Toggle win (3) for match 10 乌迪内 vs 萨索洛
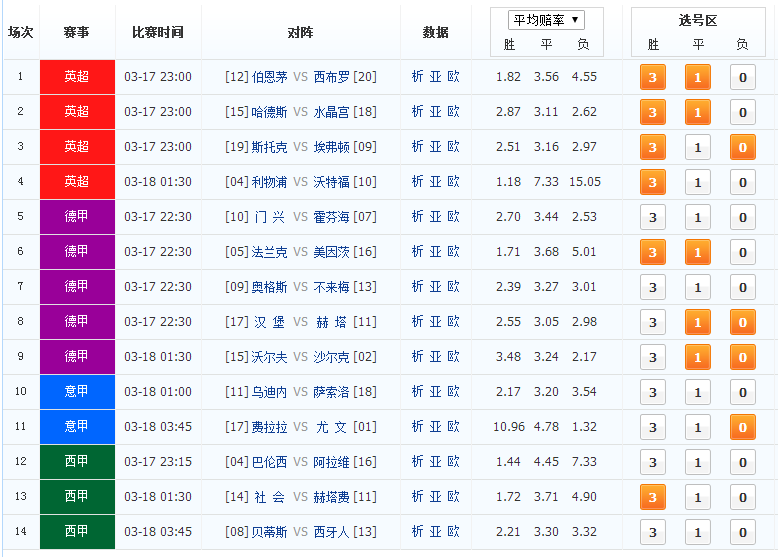Screen dimensions: 778x557 [652, 392]
